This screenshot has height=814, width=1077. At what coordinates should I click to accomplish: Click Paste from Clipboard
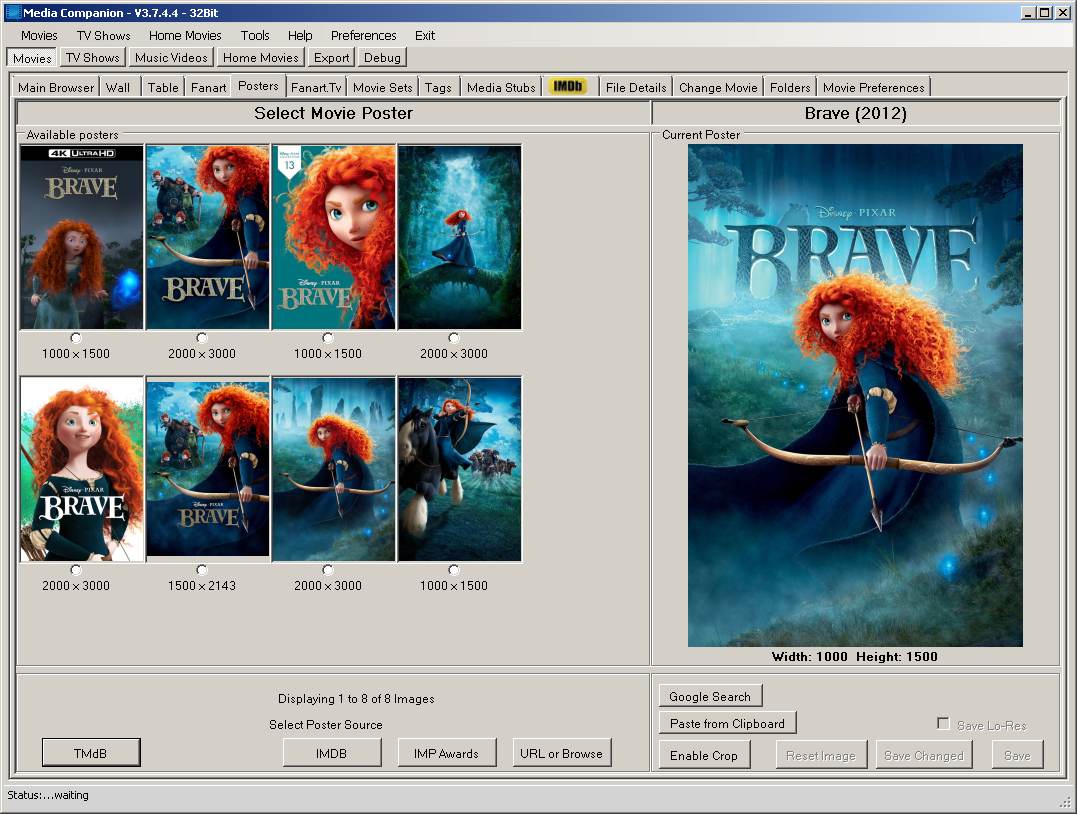click(727, 723)
